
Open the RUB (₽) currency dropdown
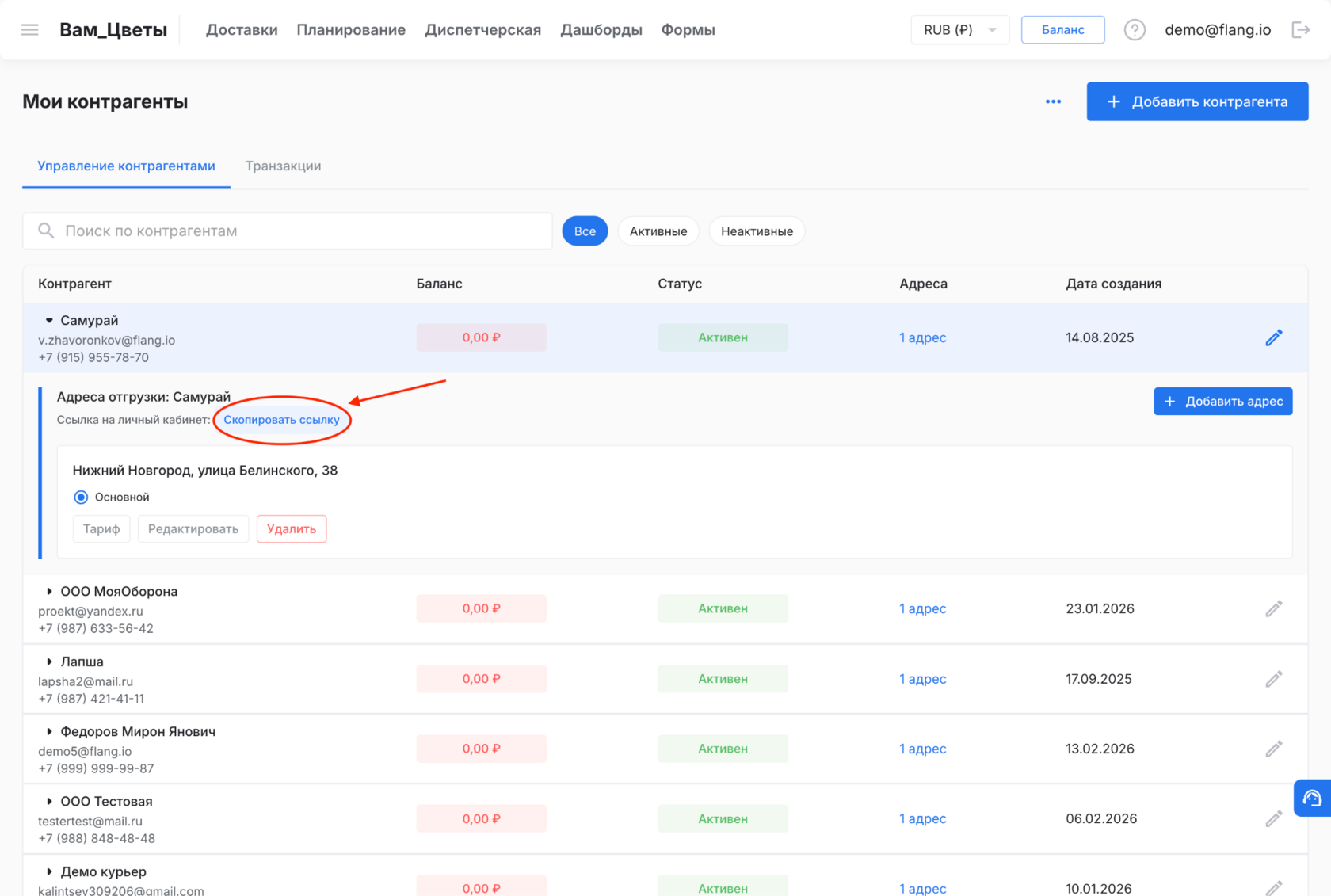pyautogui.click(x=960, y=30)
